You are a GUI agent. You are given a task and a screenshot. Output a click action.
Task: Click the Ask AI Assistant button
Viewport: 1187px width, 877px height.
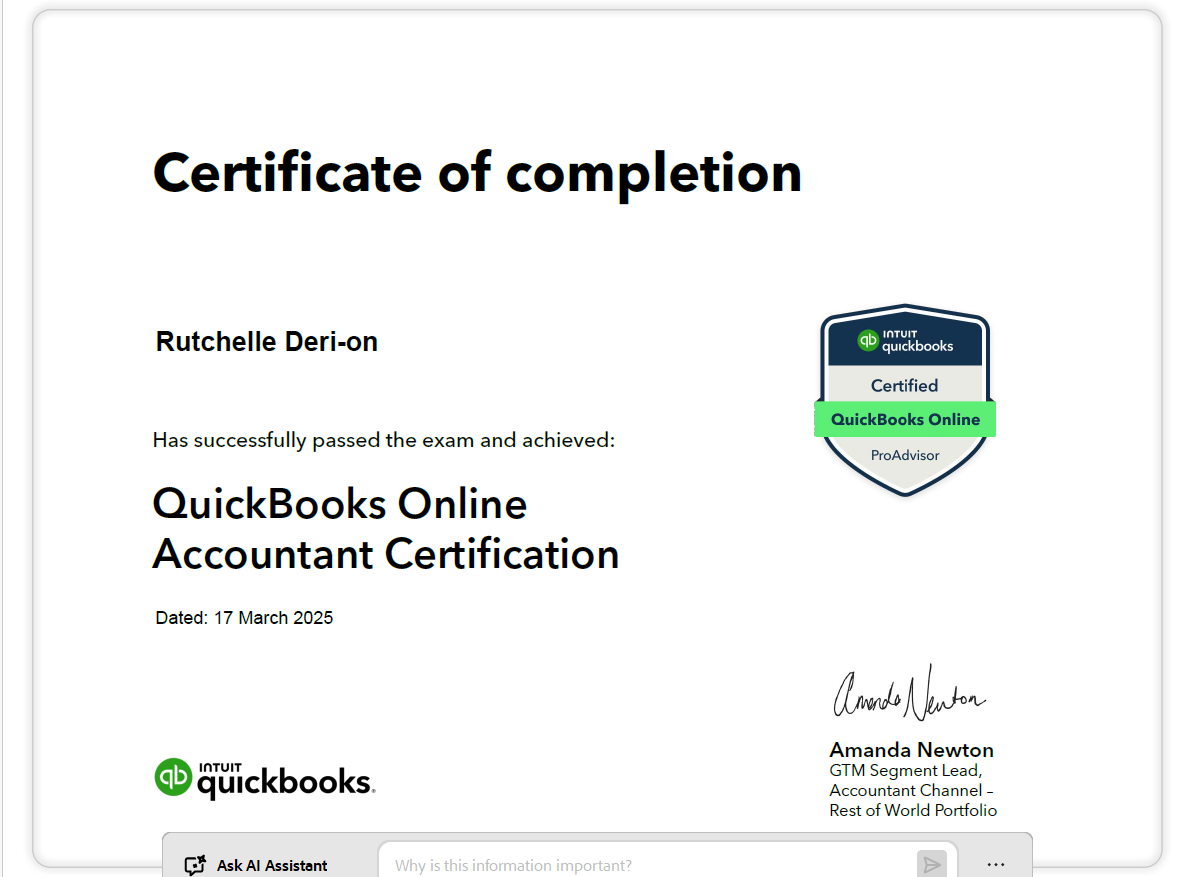point(257,865)
